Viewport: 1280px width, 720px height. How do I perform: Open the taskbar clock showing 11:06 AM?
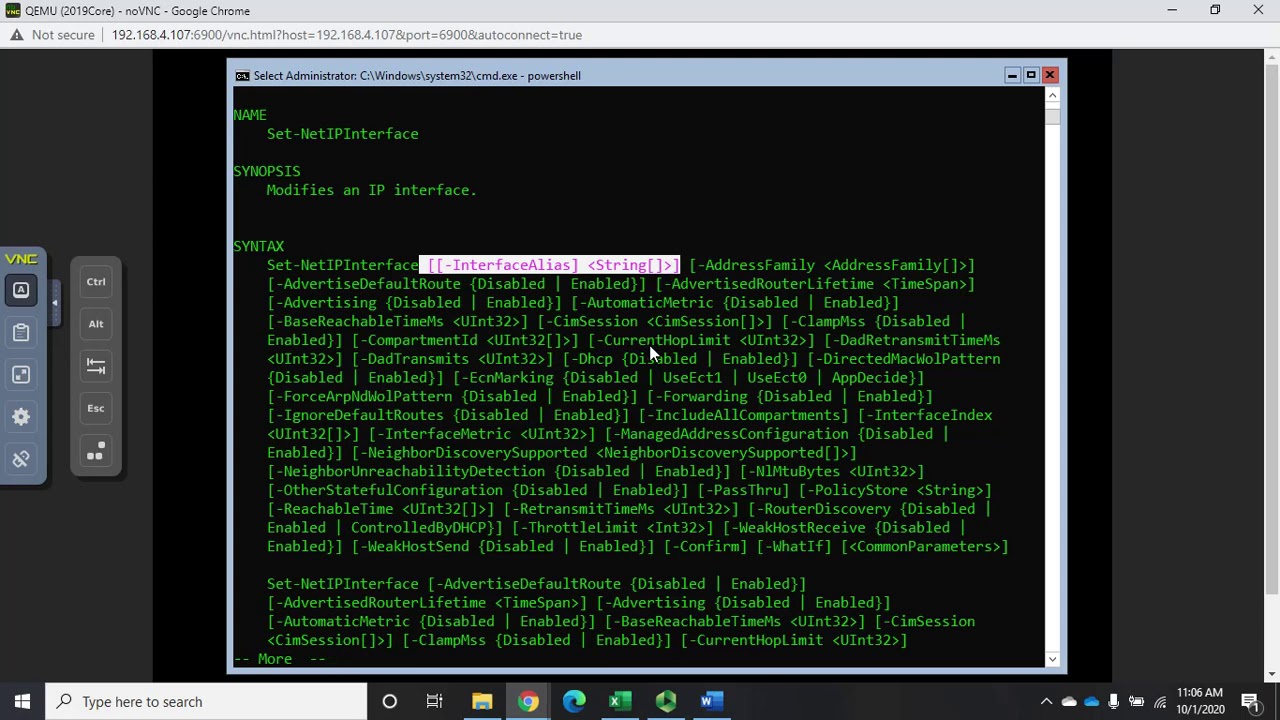point(1200,701)
